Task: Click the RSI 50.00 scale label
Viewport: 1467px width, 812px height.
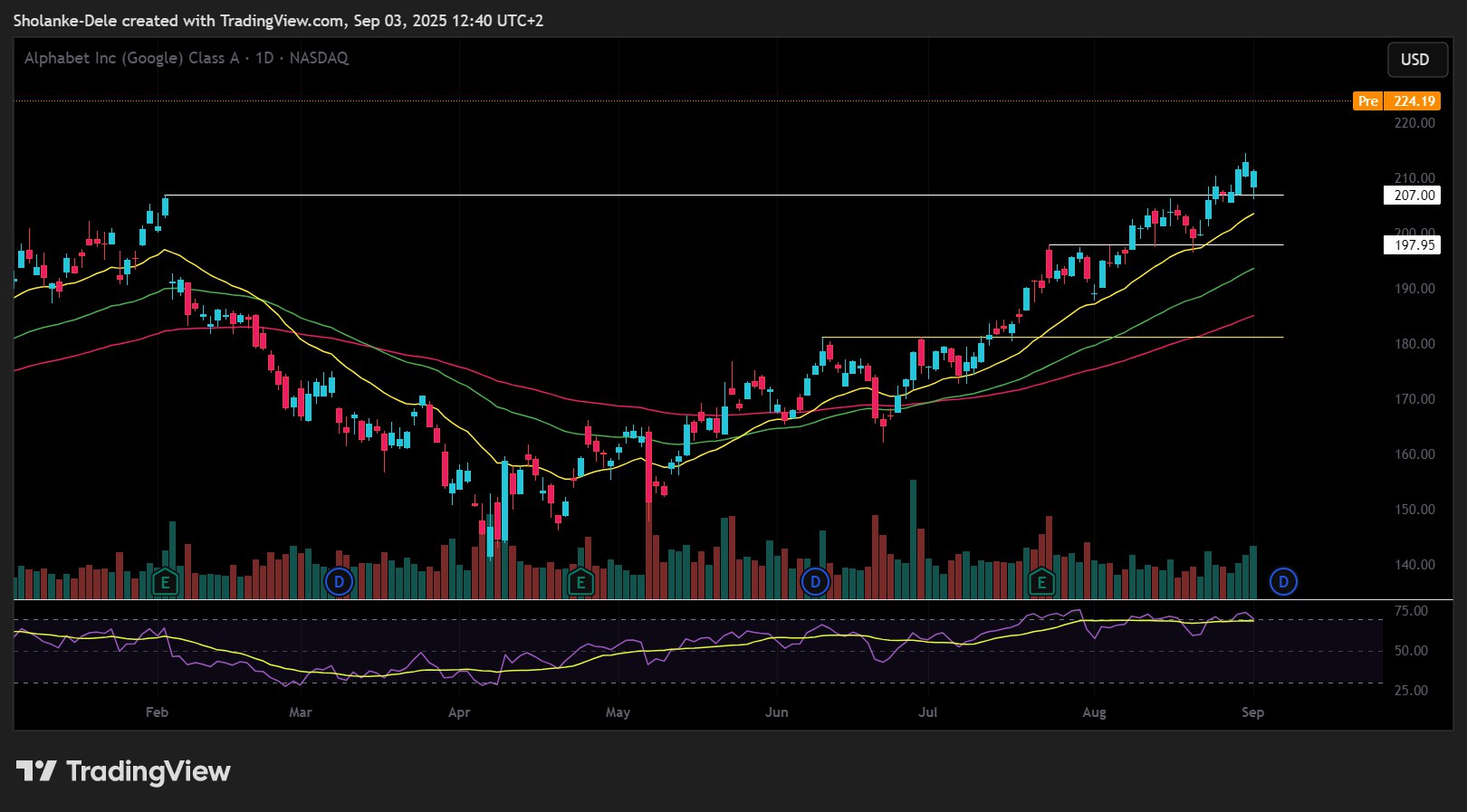Action: coord(1411,651)
